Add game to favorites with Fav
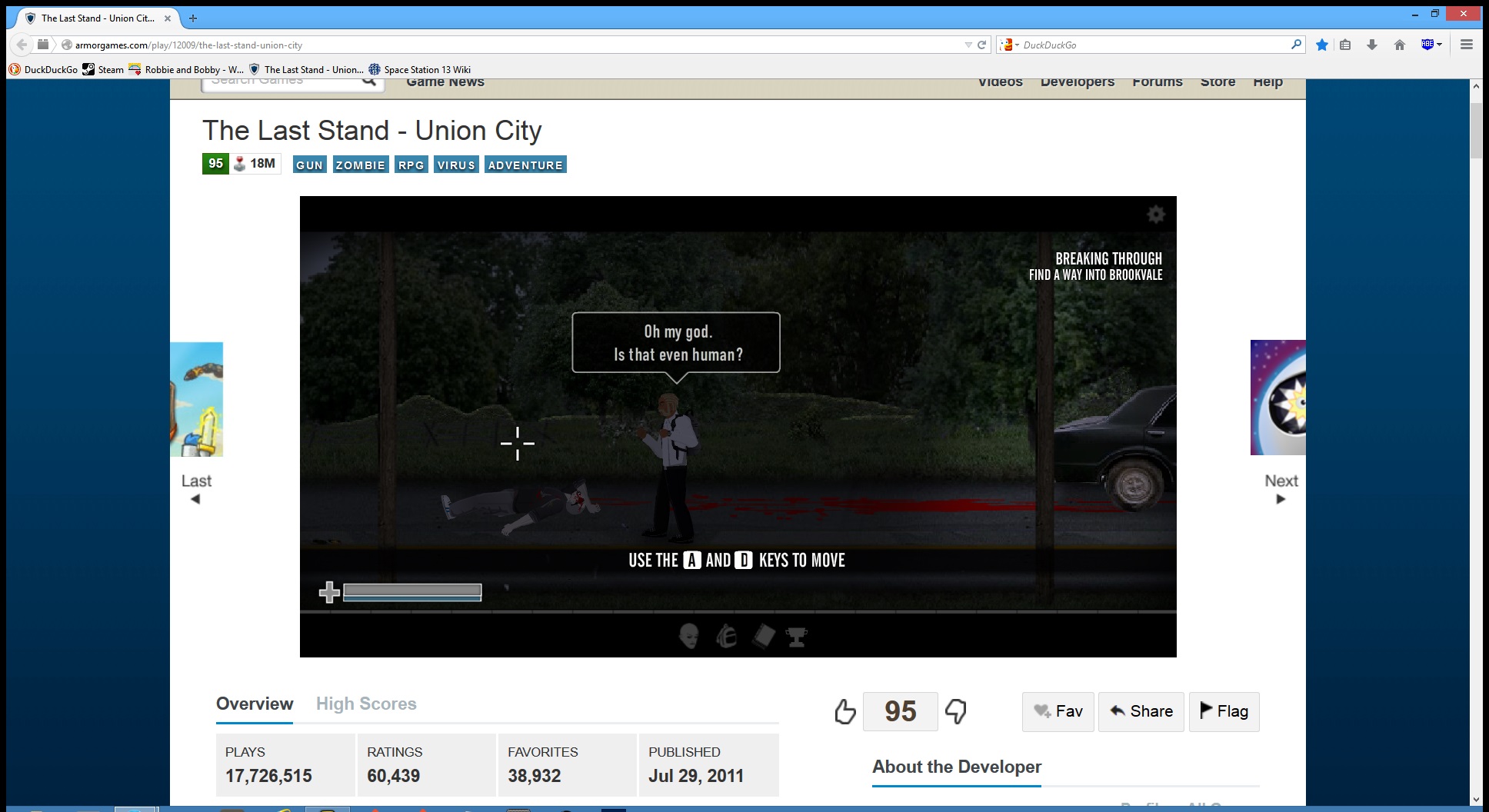This screenshot has width=1489, height=812. pyautogui.click(x=1058, y=711)
